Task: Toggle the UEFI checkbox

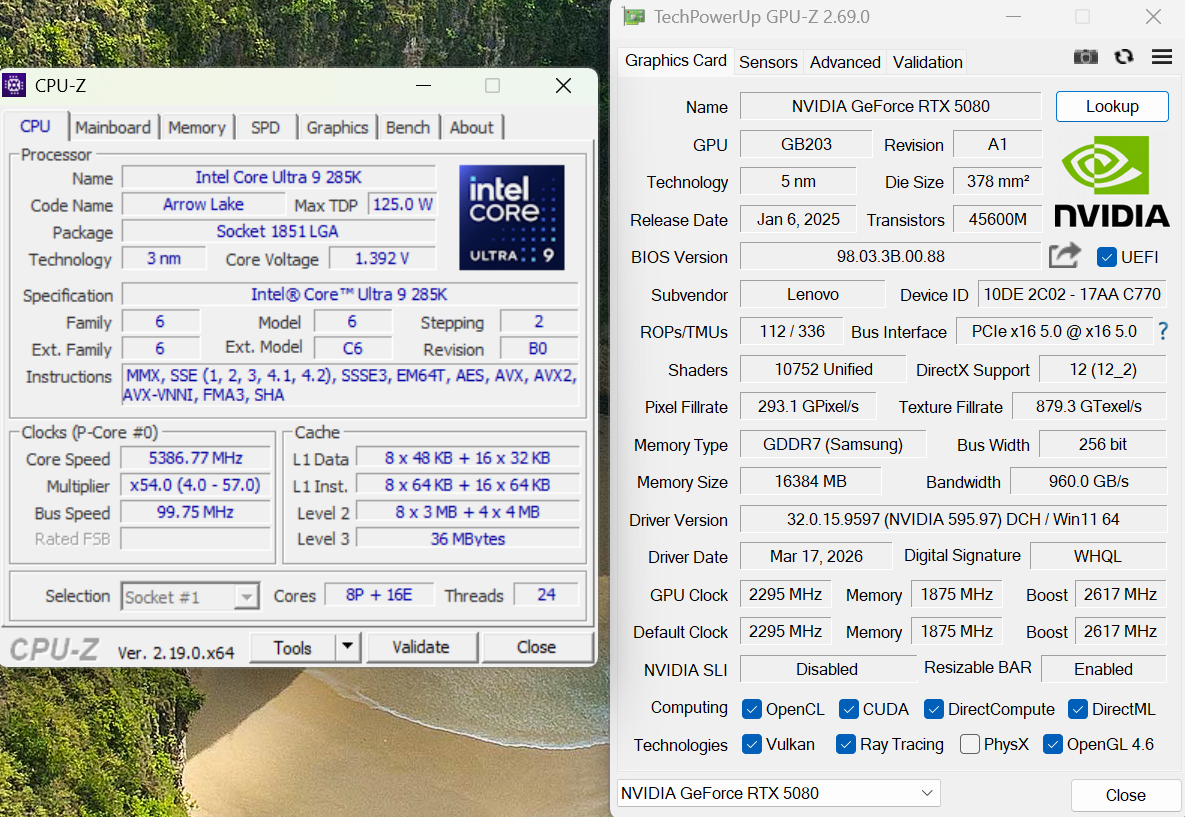Action: tap(1107, 257)
